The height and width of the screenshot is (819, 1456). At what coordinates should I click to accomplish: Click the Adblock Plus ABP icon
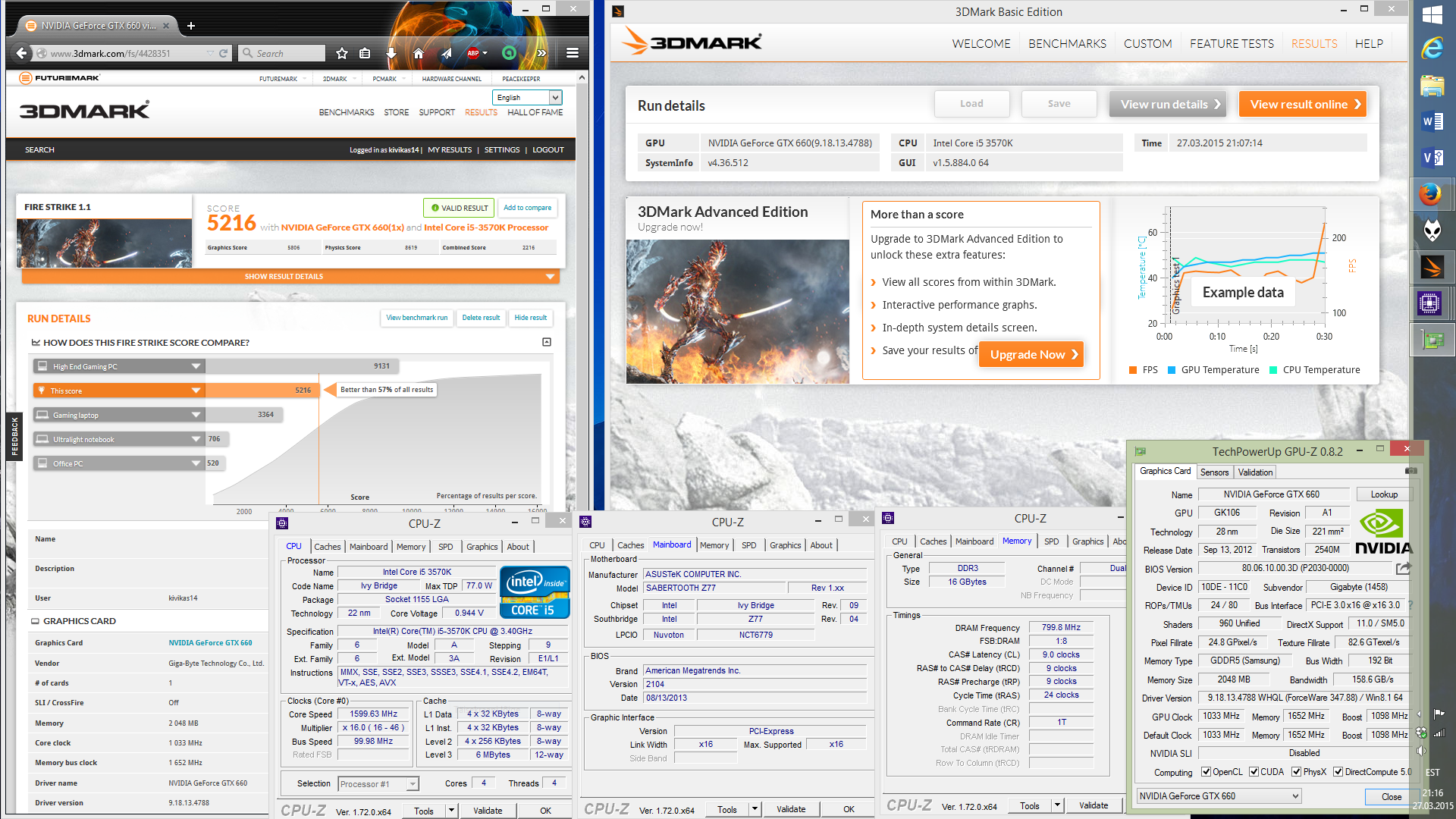(473, 53)
